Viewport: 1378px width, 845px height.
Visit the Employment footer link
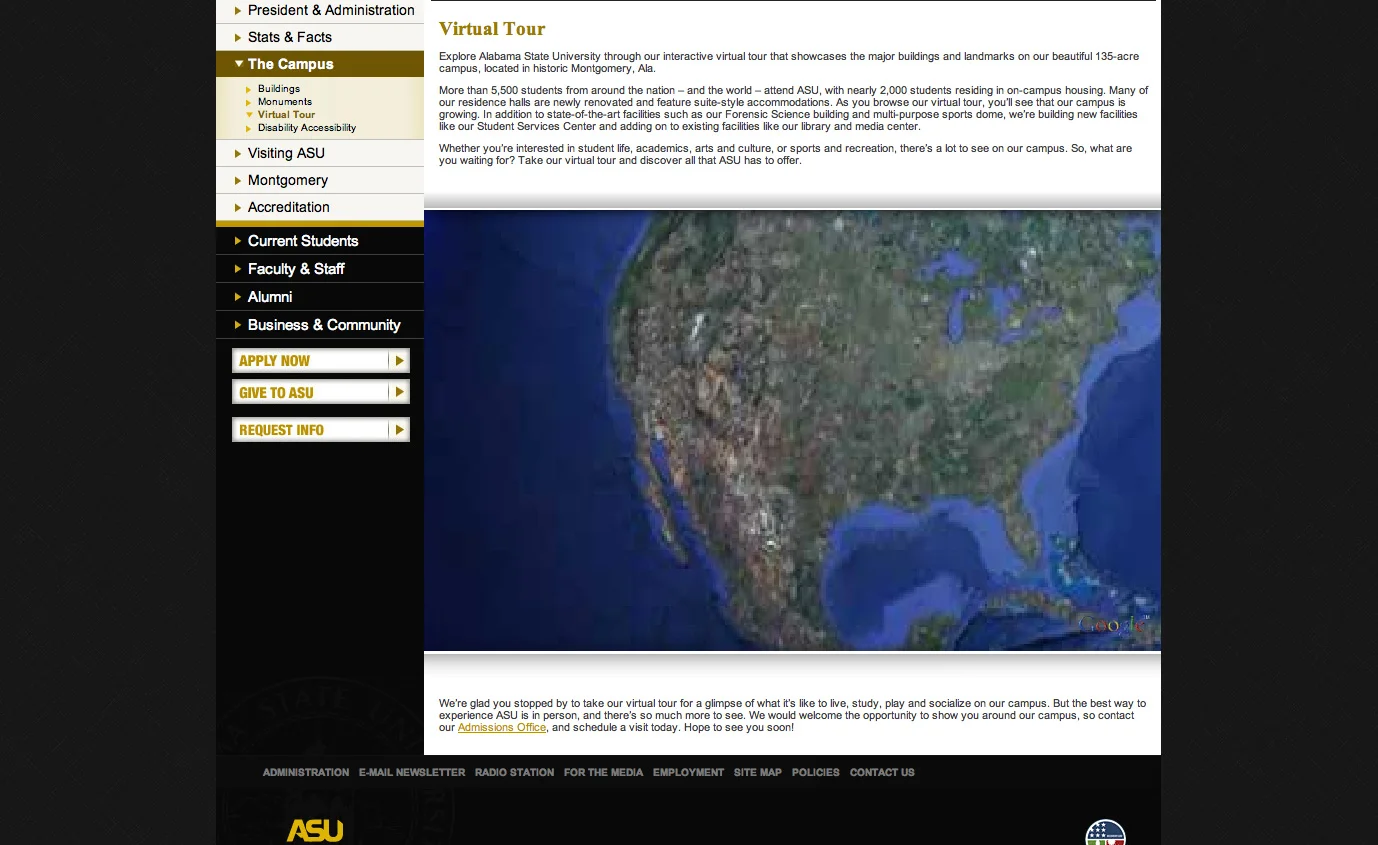(x=688, y=772)
